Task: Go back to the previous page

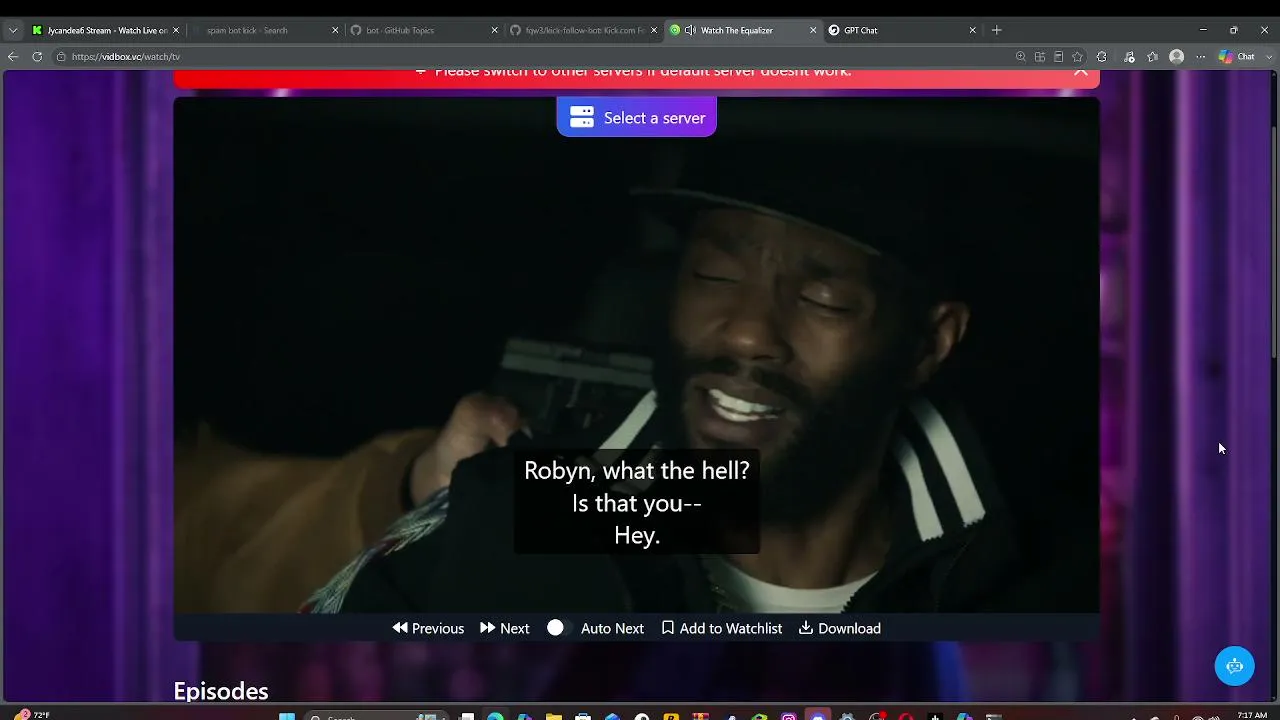Action: (x=13, y=57)
